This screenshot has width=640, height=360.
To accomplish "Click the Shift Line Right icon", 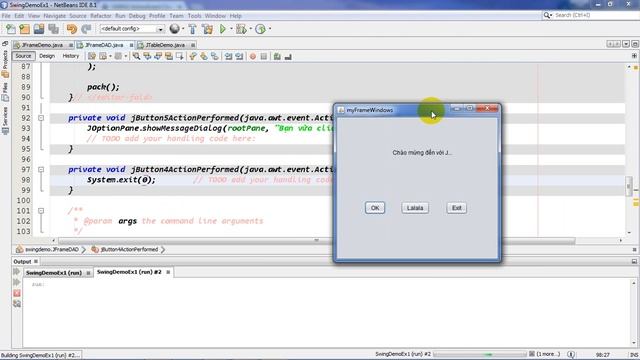I will click(239, 56).
